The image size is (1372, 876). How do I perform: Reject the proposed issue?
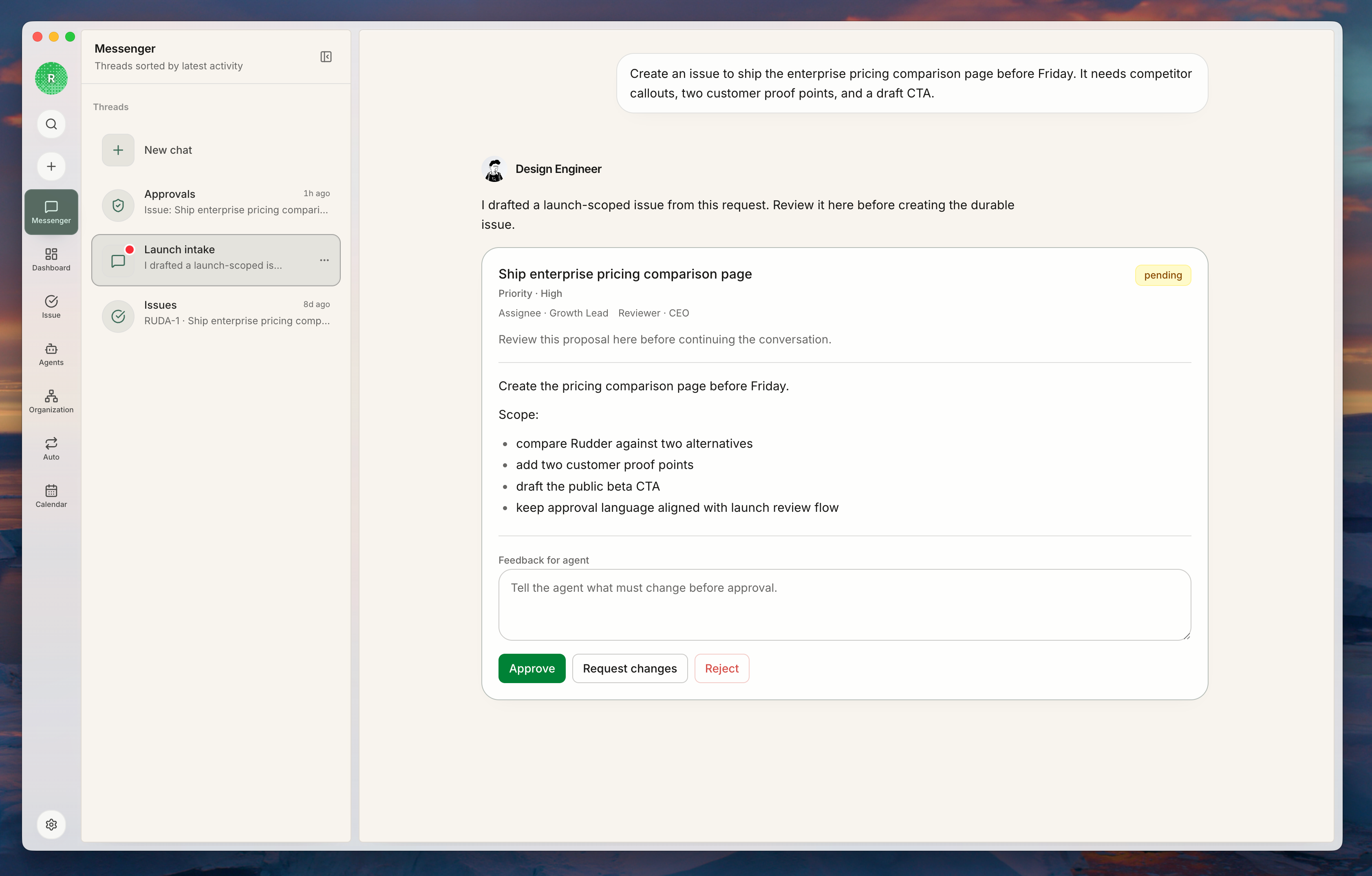pyautogui.click(x=721, y=668)
